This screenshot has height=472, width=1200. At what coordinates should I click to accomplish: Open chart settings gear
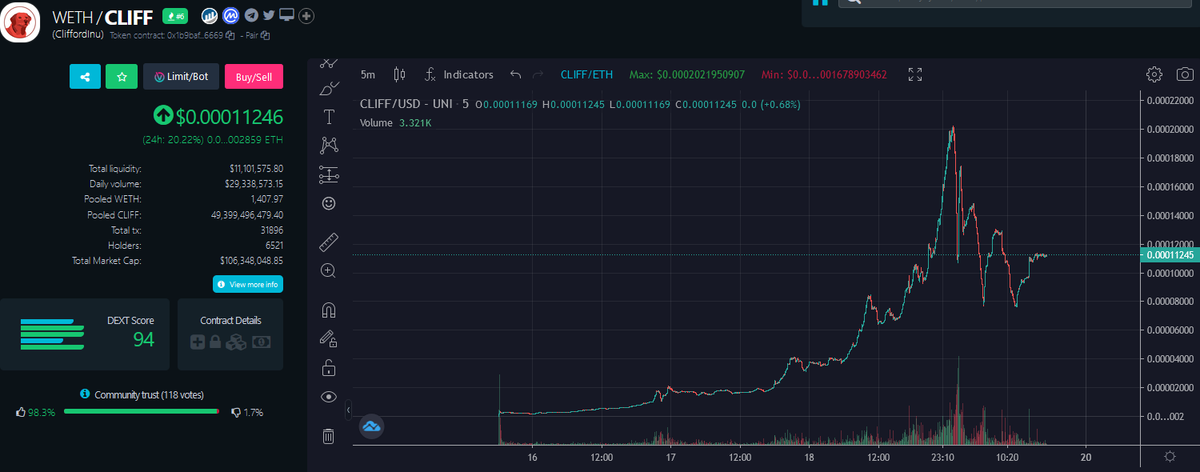pos(1154,74)
